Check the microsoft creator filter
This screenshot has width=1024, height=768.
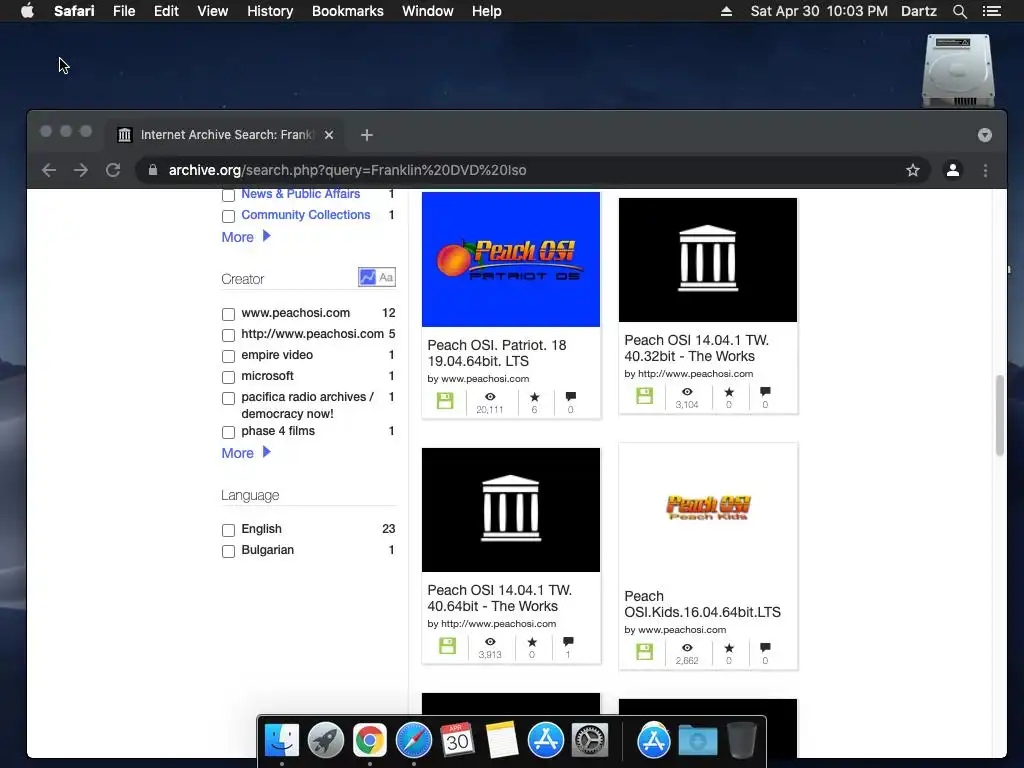tap(228, 377)
